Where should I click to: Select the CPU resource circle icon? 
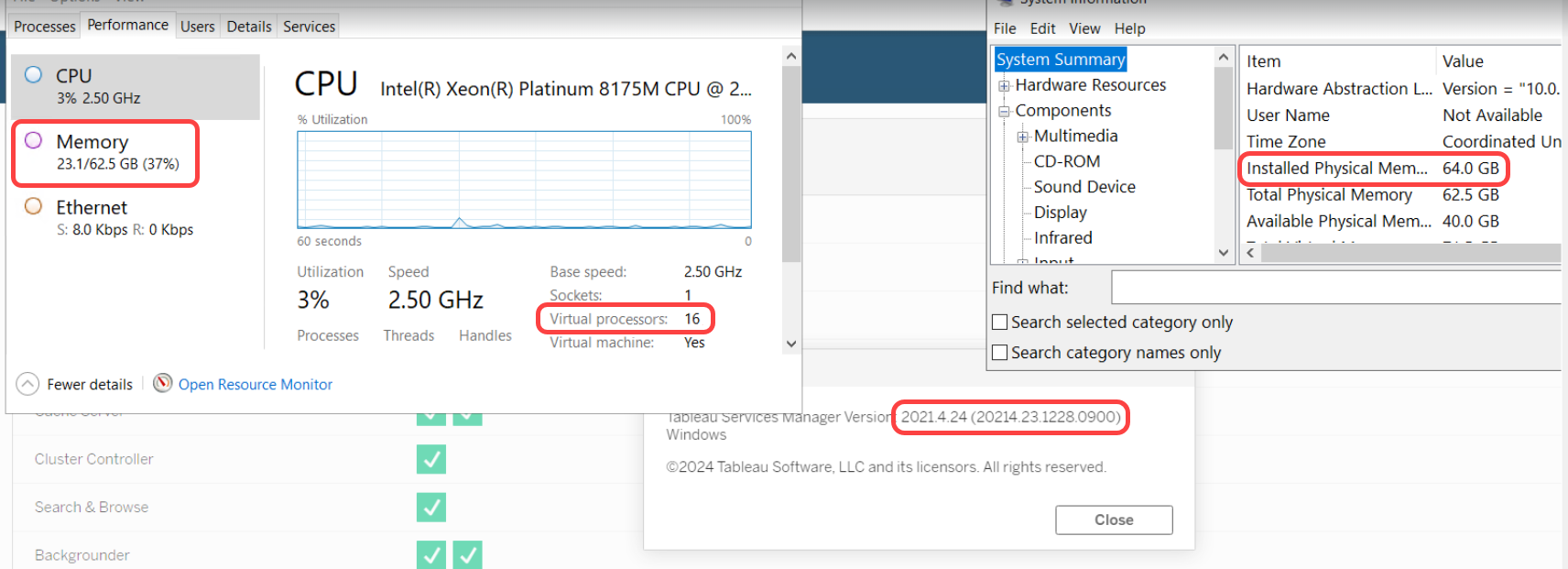pos(34,75)
